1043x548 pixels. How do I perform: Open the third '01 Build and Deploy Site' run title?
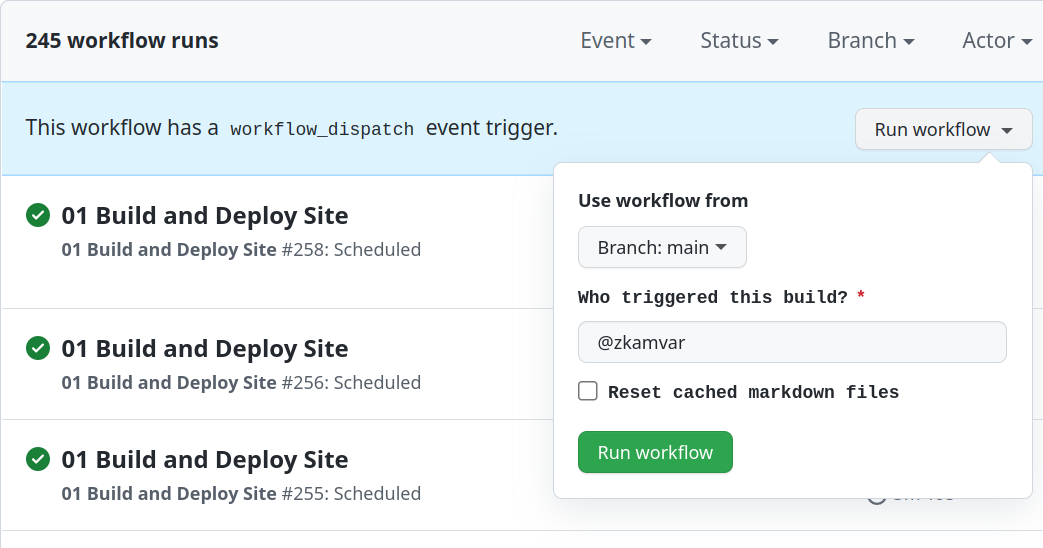click(205, 459)
